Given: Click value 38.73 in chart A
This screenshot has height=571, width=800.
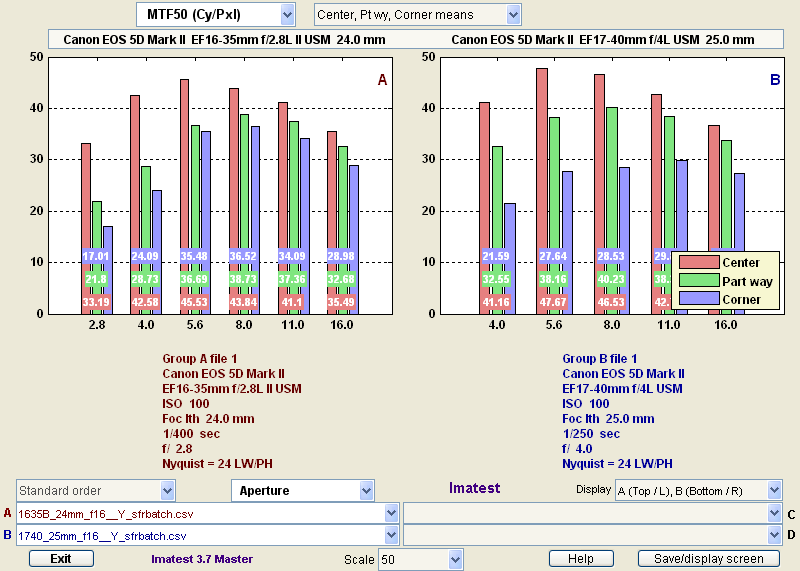Looking at the screenshot, I should pyautogui.click(x=243, y=279).
